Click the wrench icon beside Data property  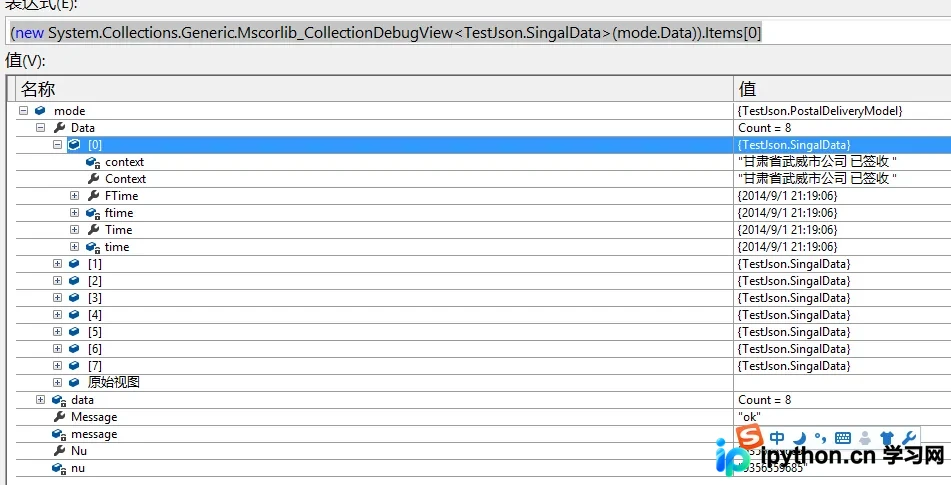click(59, 127)
